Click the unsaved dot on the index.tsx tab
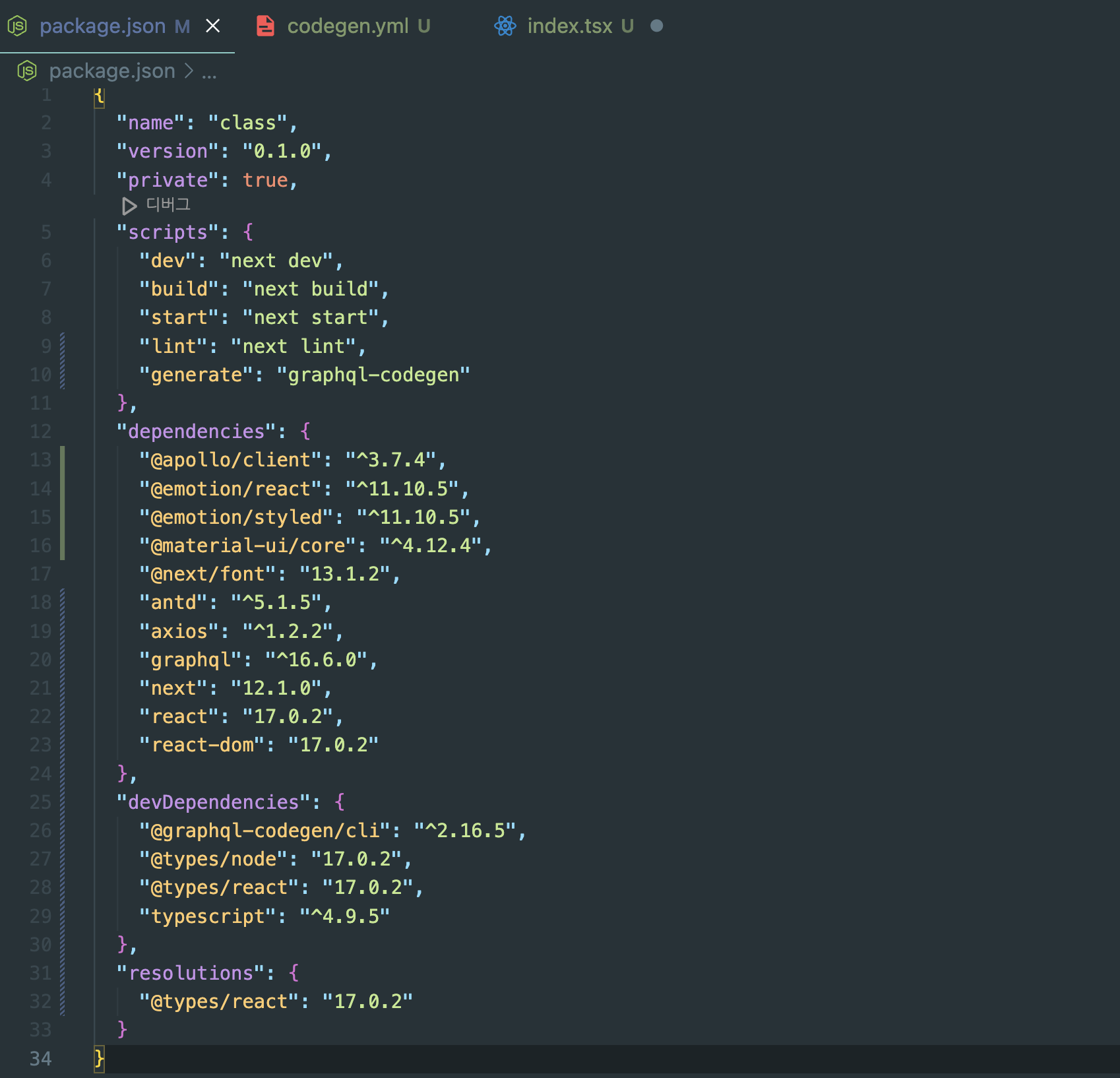1120x1078 pixels. 656,26
